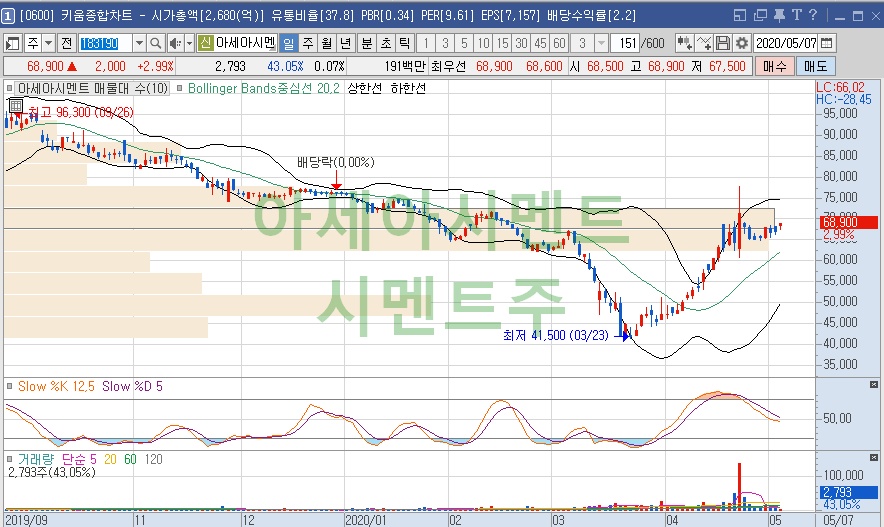Click the stock code 183190 input field
Image resolution: width=884 pixels, height=527 pixels.
[x=105, y=43]
